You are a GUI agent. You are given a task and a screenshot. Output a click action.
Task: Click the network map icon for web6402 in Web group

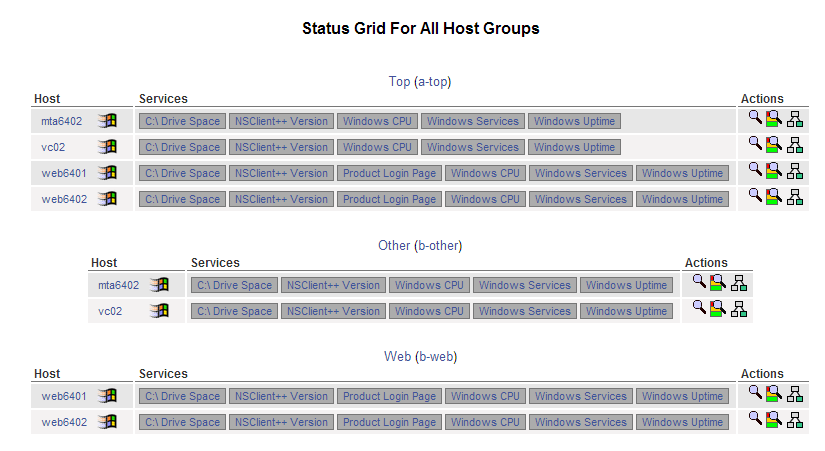pyautogui.click(x=795, y=420)
